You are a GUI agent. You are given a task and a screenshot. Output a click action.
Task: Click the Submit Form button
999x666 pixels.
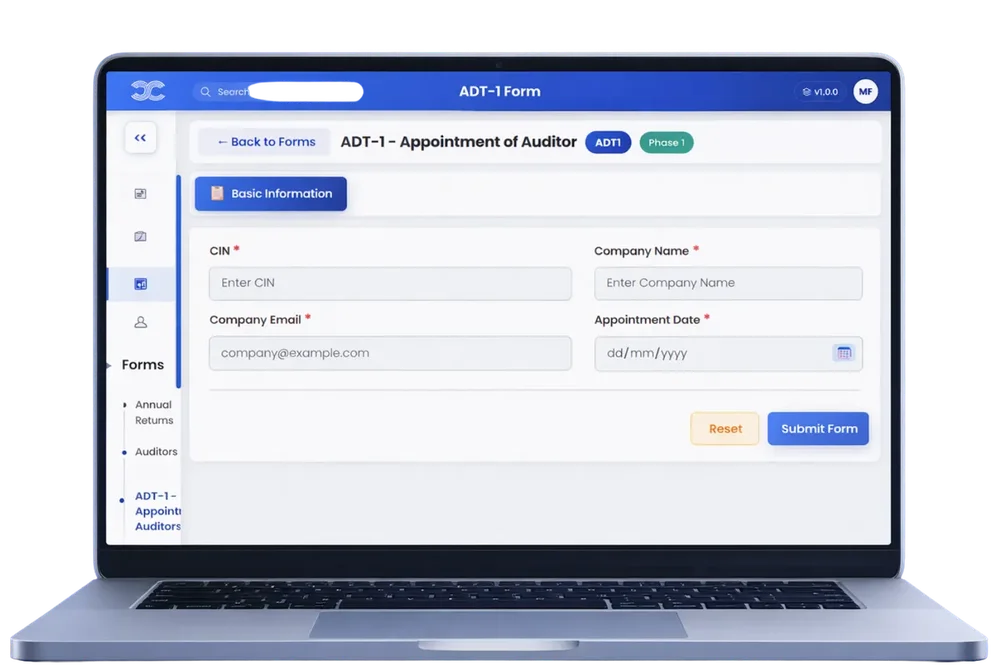[818, 429]
